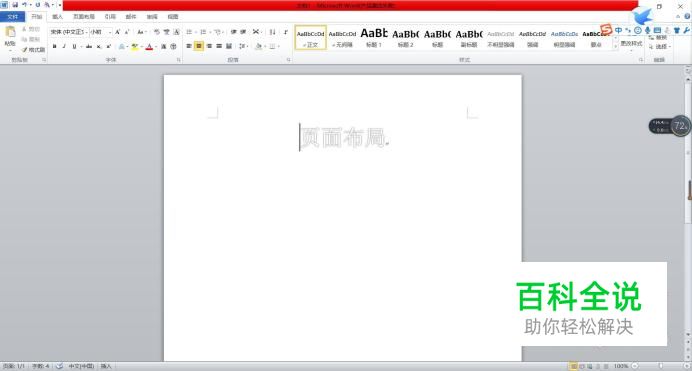Apply yellow text highlight color

tap(135, 46)
